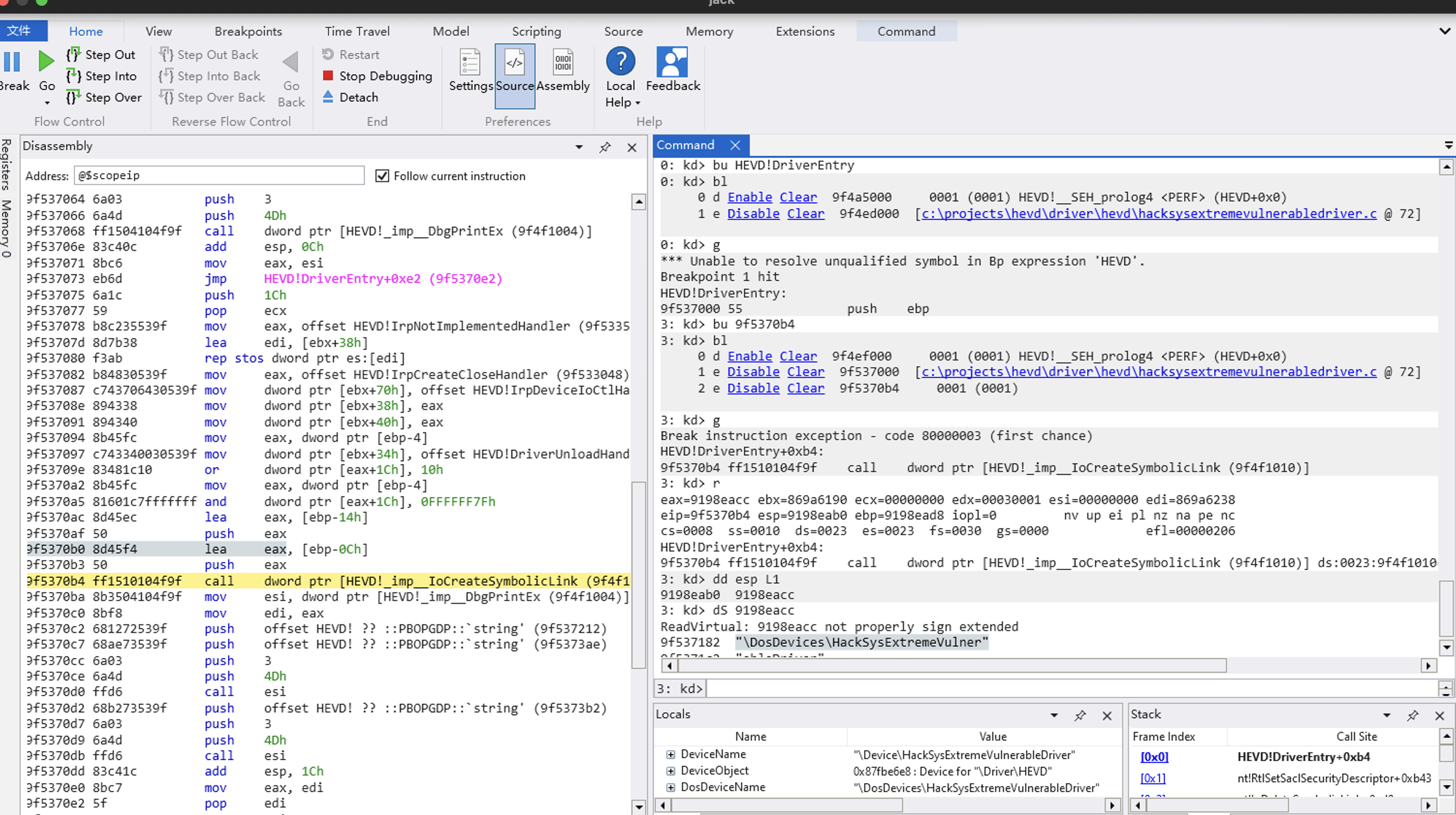This screenshot has width=1456, height=815.
Task: Expand the DeviceName local variable
Action: click(670, 754)
